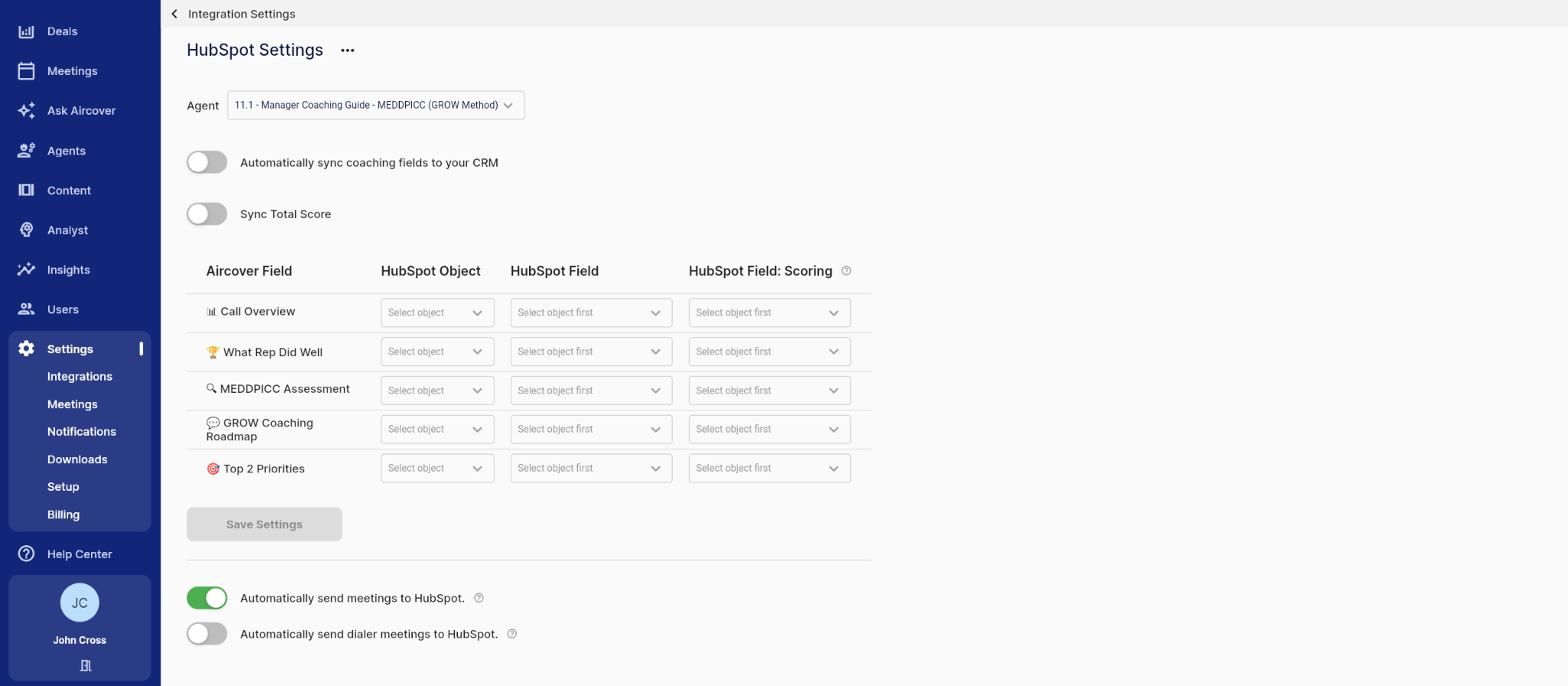Click the HubSpot Settings heading

[255, 50]
